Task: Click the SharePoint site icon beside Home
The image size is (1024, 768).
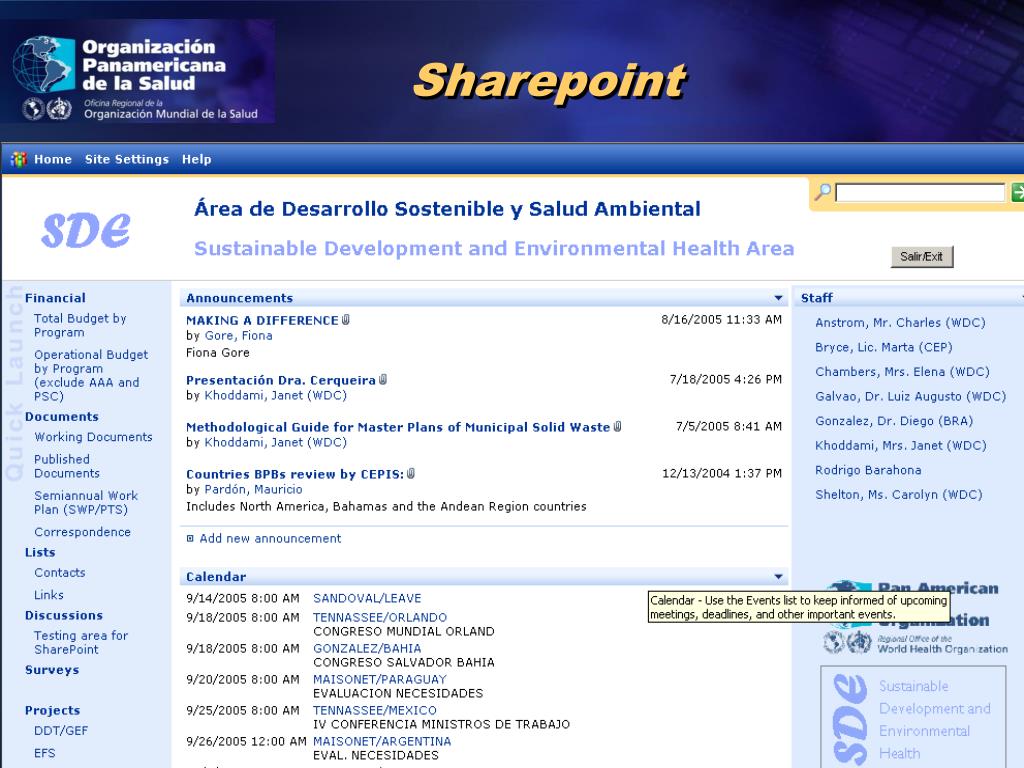Action: pyautogui.click(x=18, y=159)
